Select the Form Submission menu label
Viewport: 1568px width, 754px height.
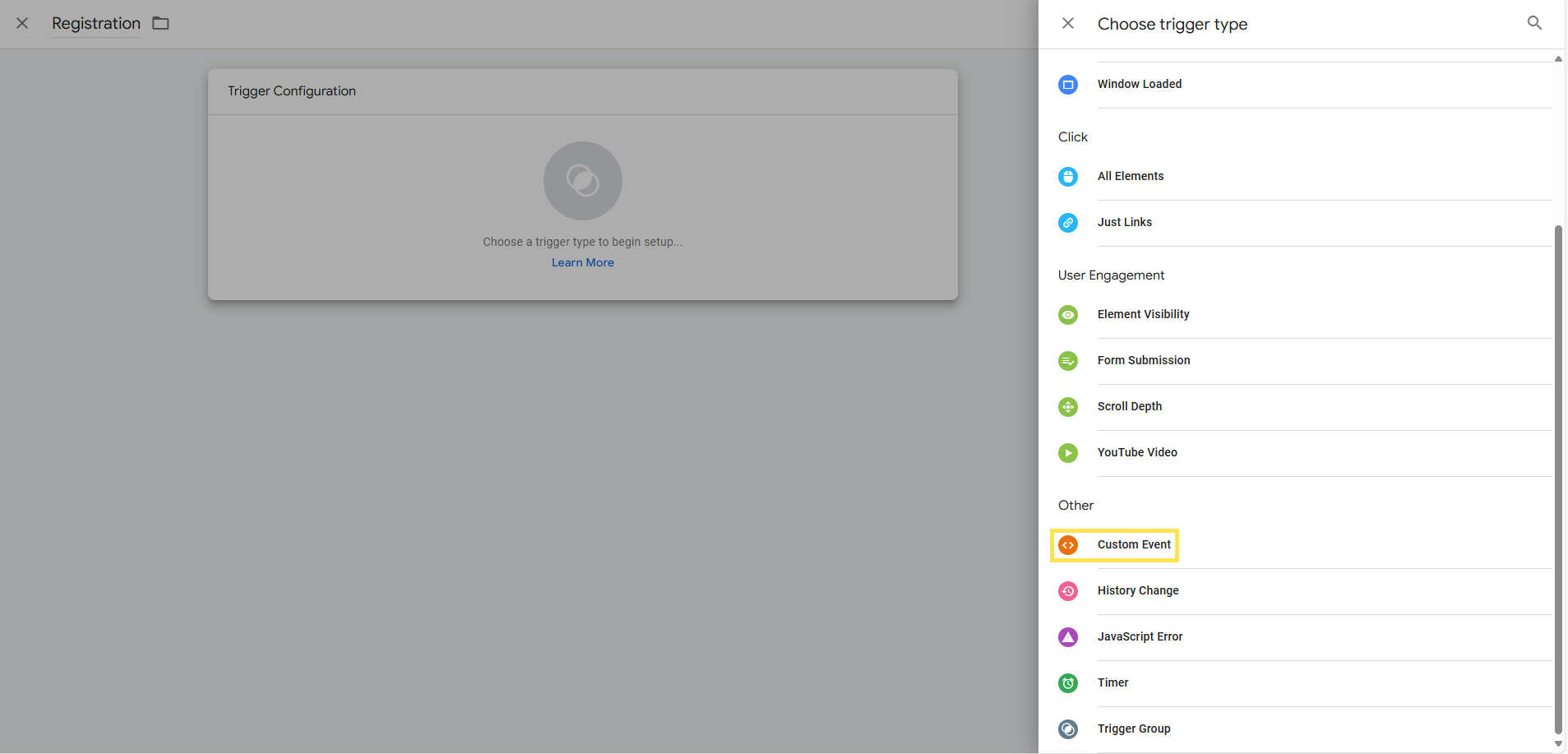pos(1143,361)
